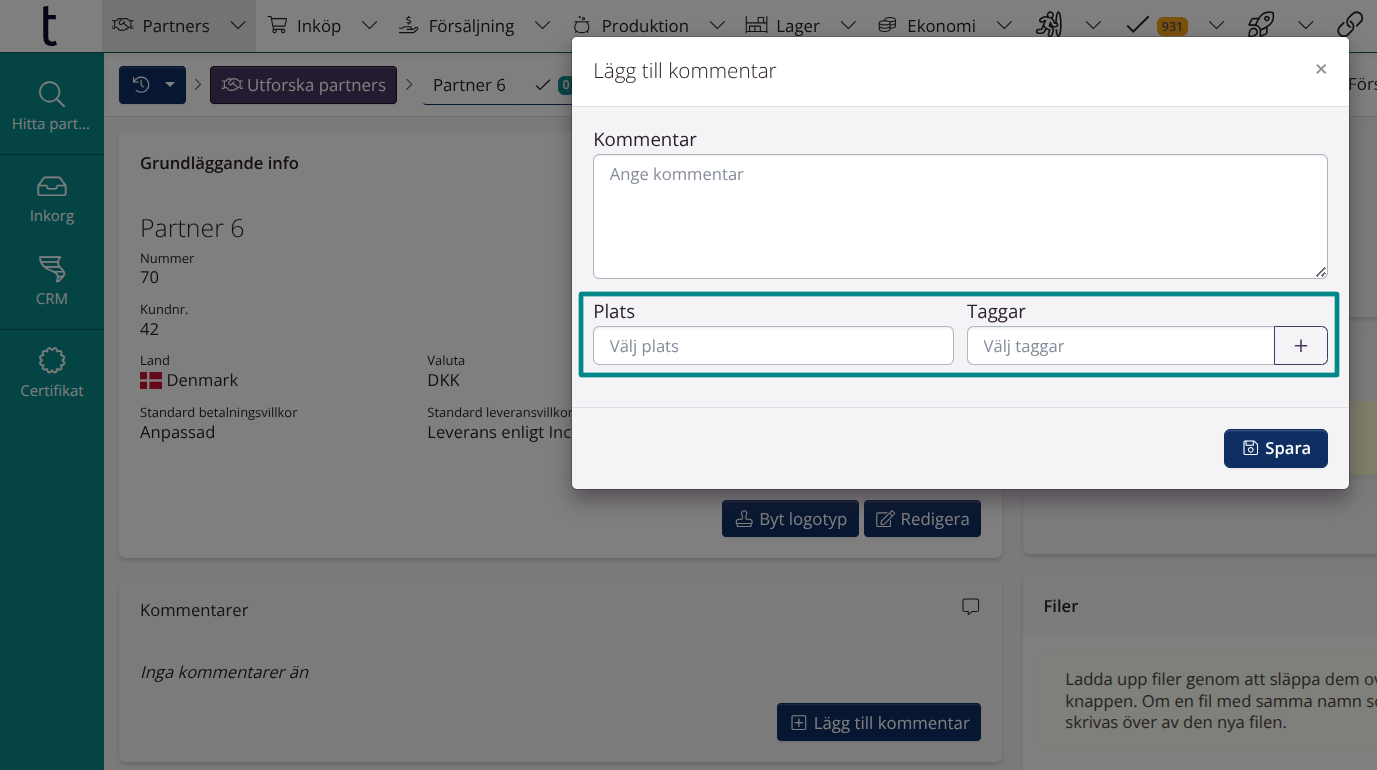Click the Lager warehouse icon

point(756,25)
